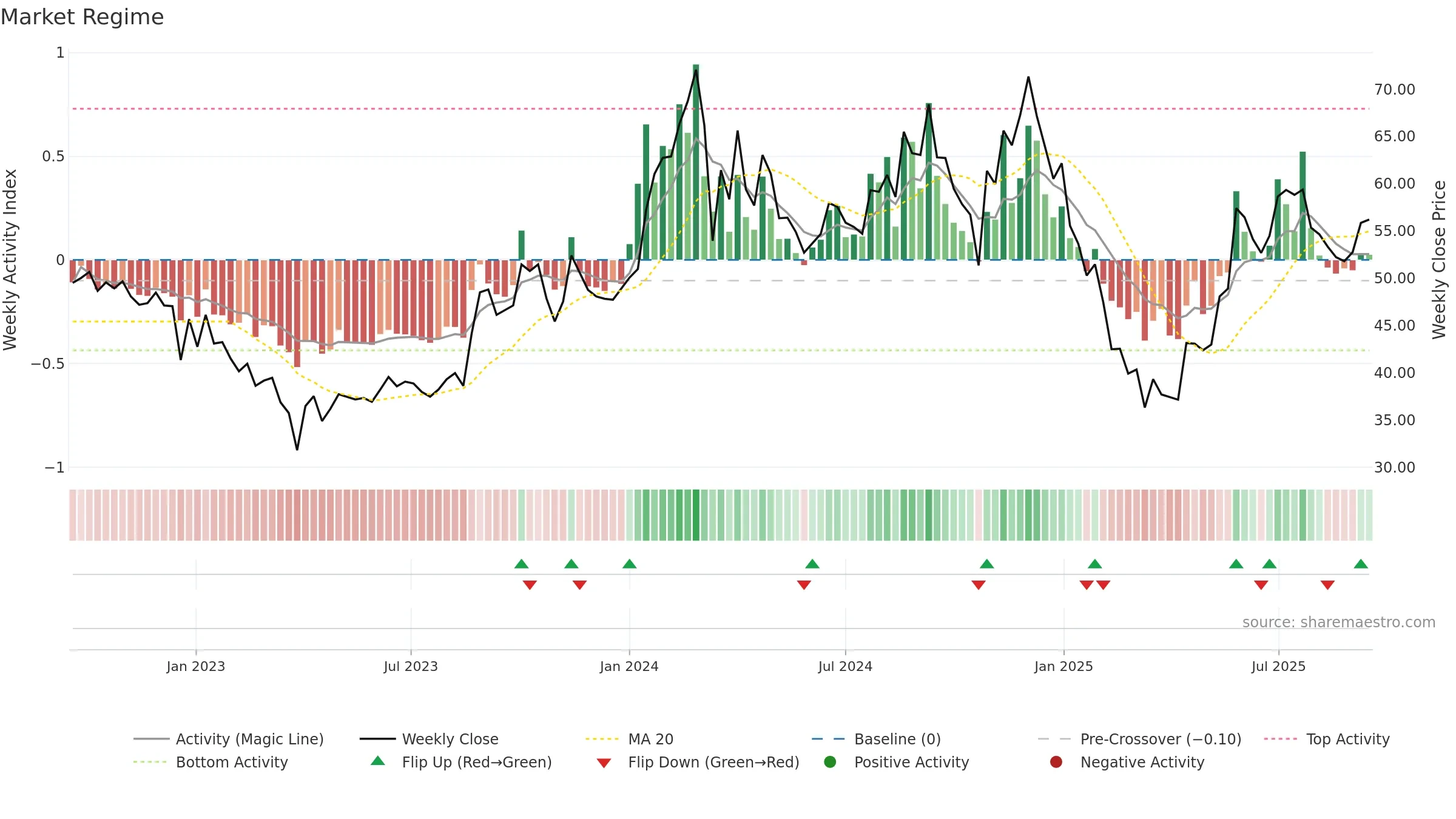This screenshot has height=819, width=1456.
Task: Toggle the Top Activity legend entry
Action: pos(1326,739)
